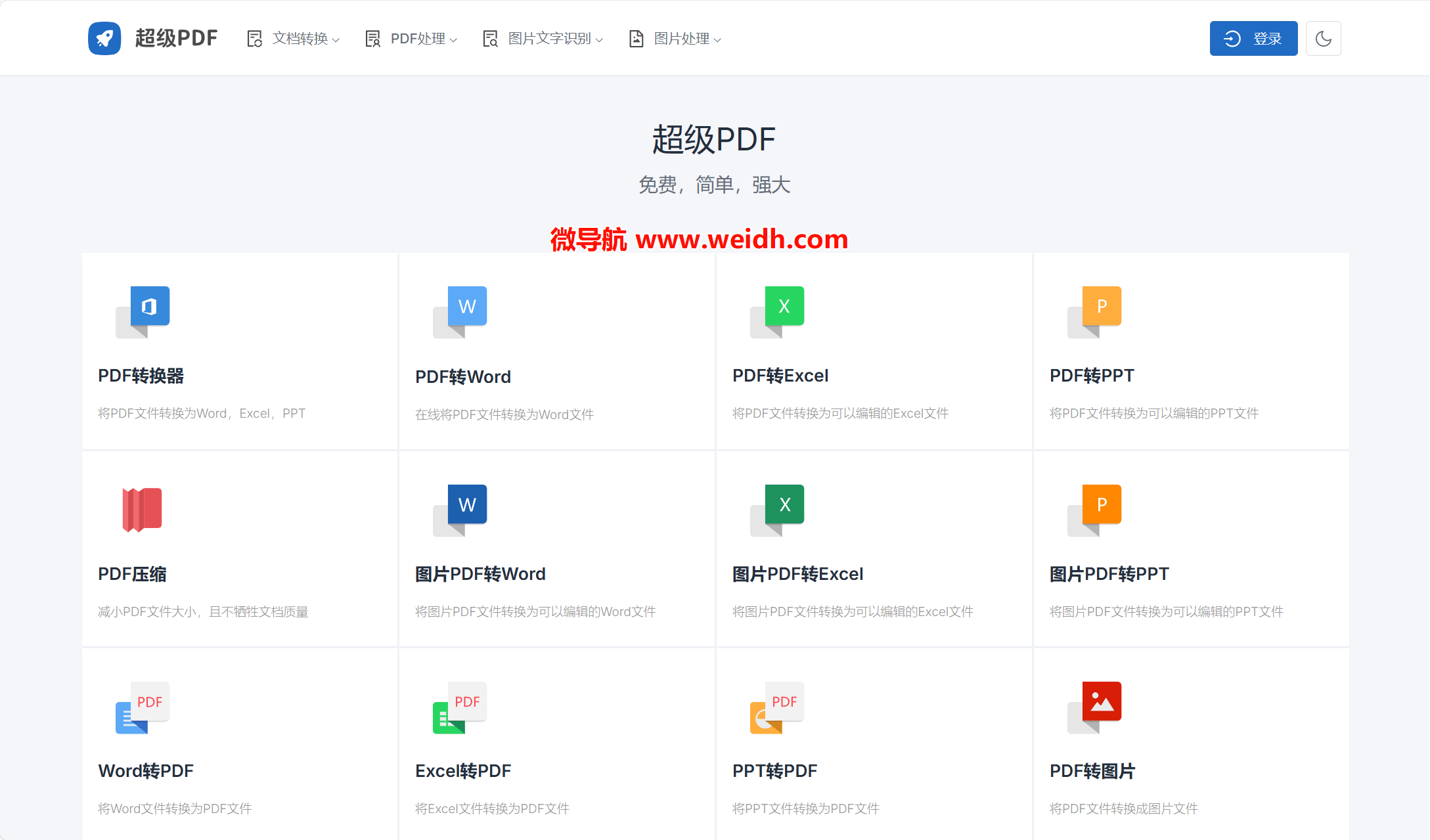Click the 图片PDF转Excel dark green X icon
Screen dimensions: 1430x840
click(x=777, y=510)
